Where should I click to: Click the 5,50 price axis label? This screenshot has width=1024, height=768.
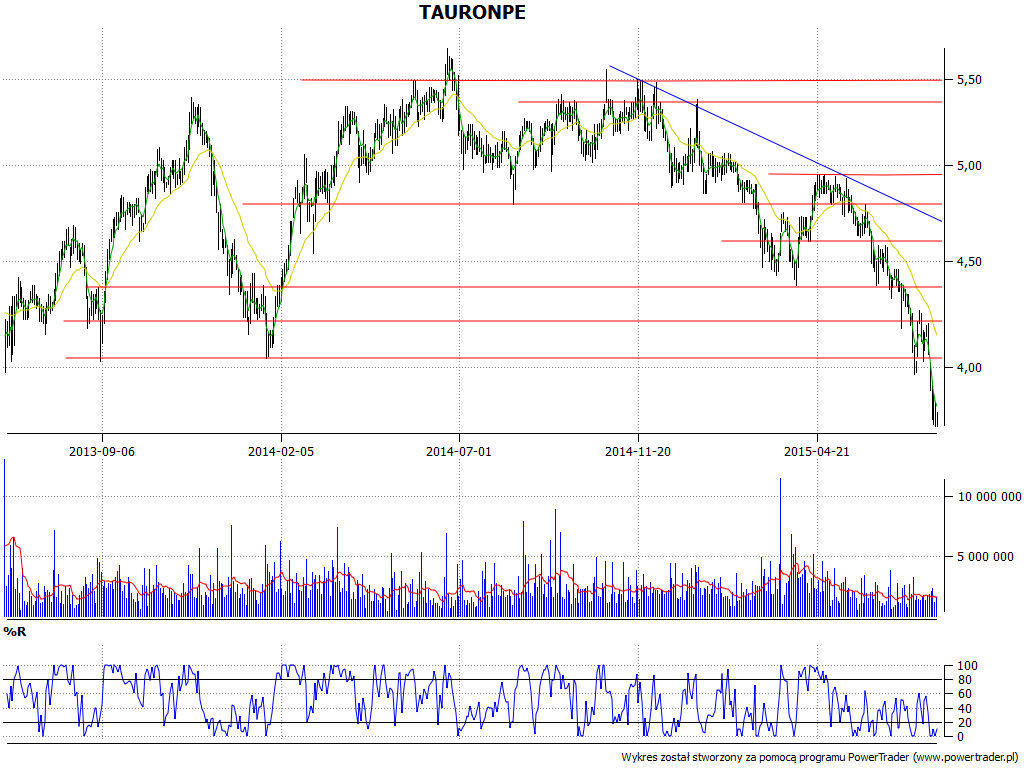pos(969,80)
